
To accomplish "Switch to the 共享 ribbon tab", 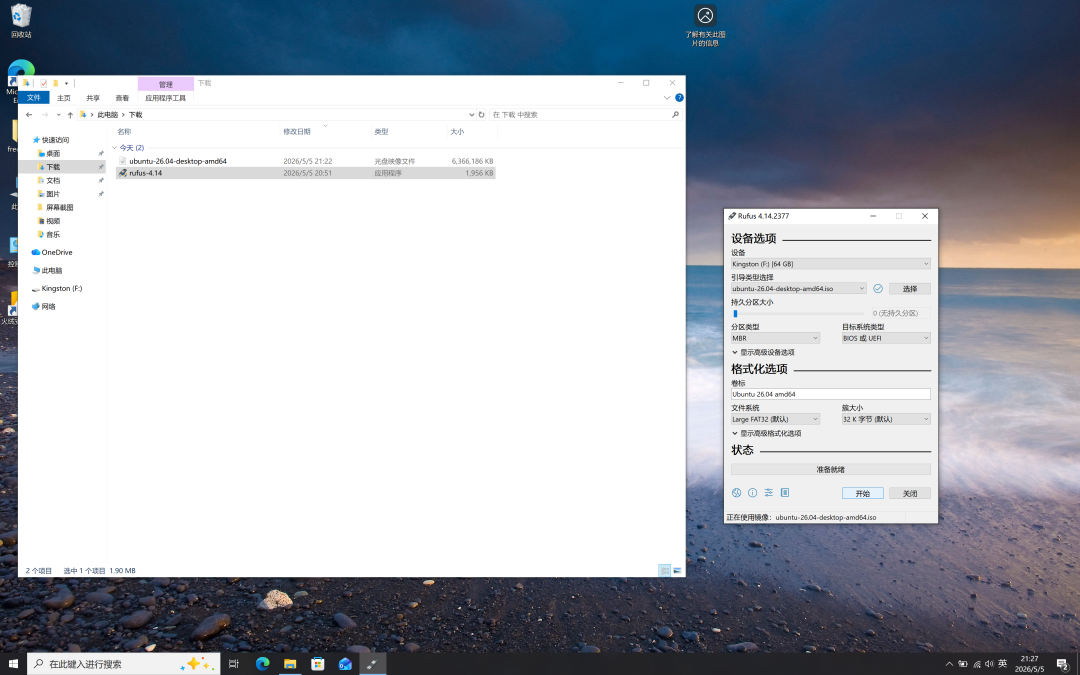I will [x=93, y=98].
